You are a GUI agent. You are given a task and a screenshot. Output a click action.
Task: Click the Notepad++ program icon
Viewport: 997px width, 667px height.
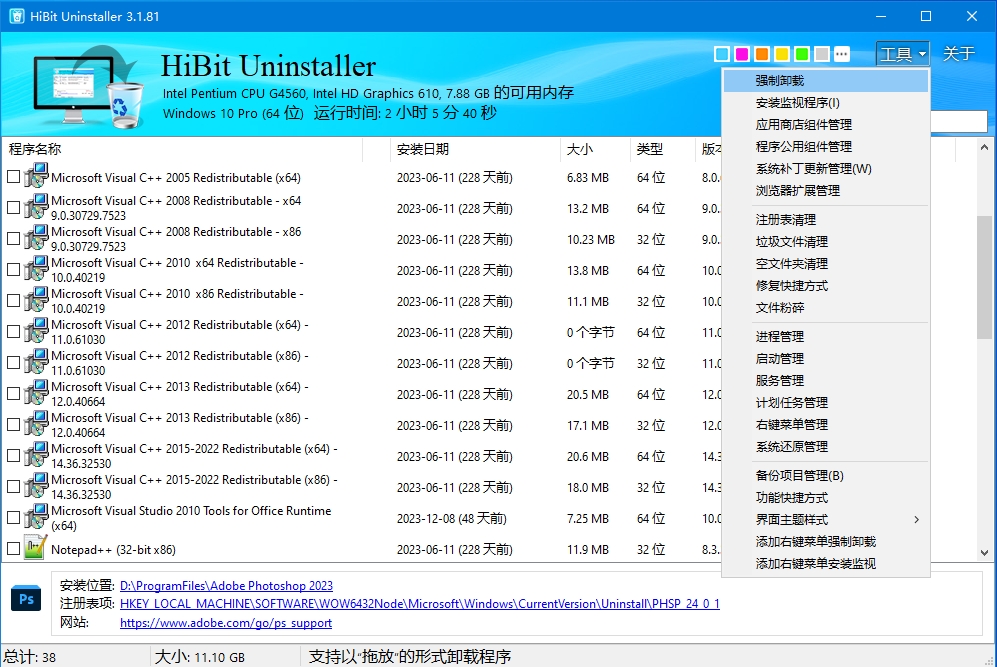pos(36,548)
